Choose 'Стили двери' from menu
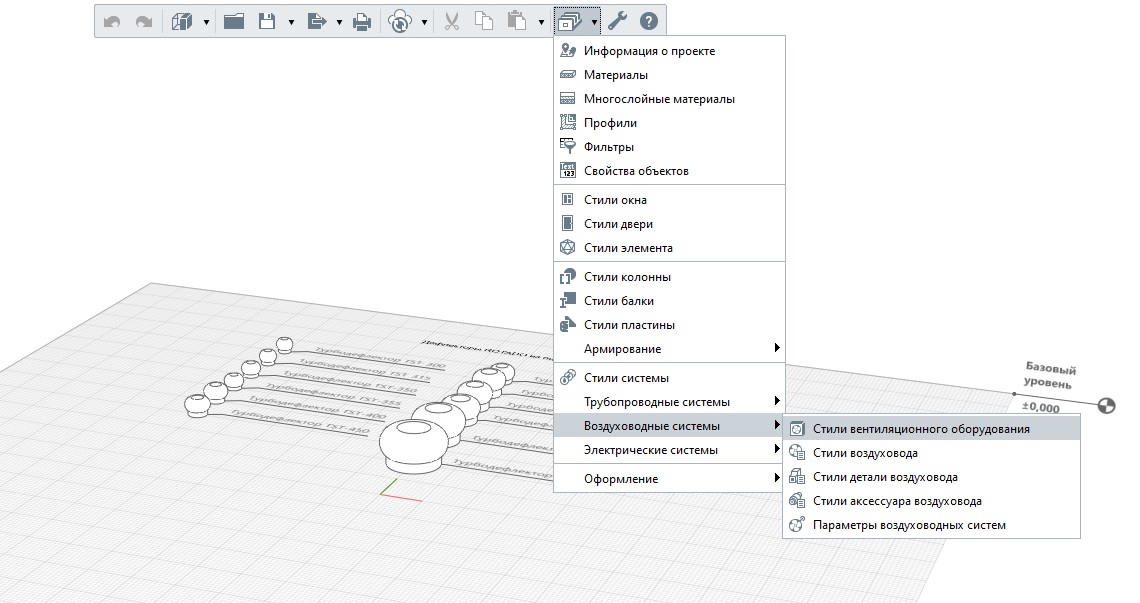The height and width of the screenshot is (603, 1140). 670,224
